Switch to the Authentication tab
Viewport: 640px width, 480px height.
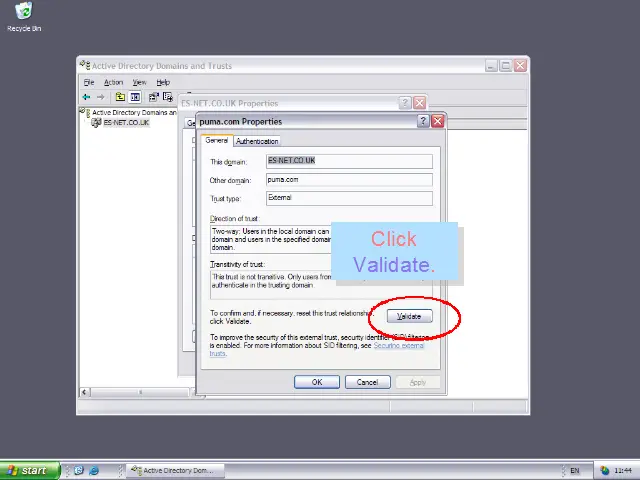(x=257, y=141)
